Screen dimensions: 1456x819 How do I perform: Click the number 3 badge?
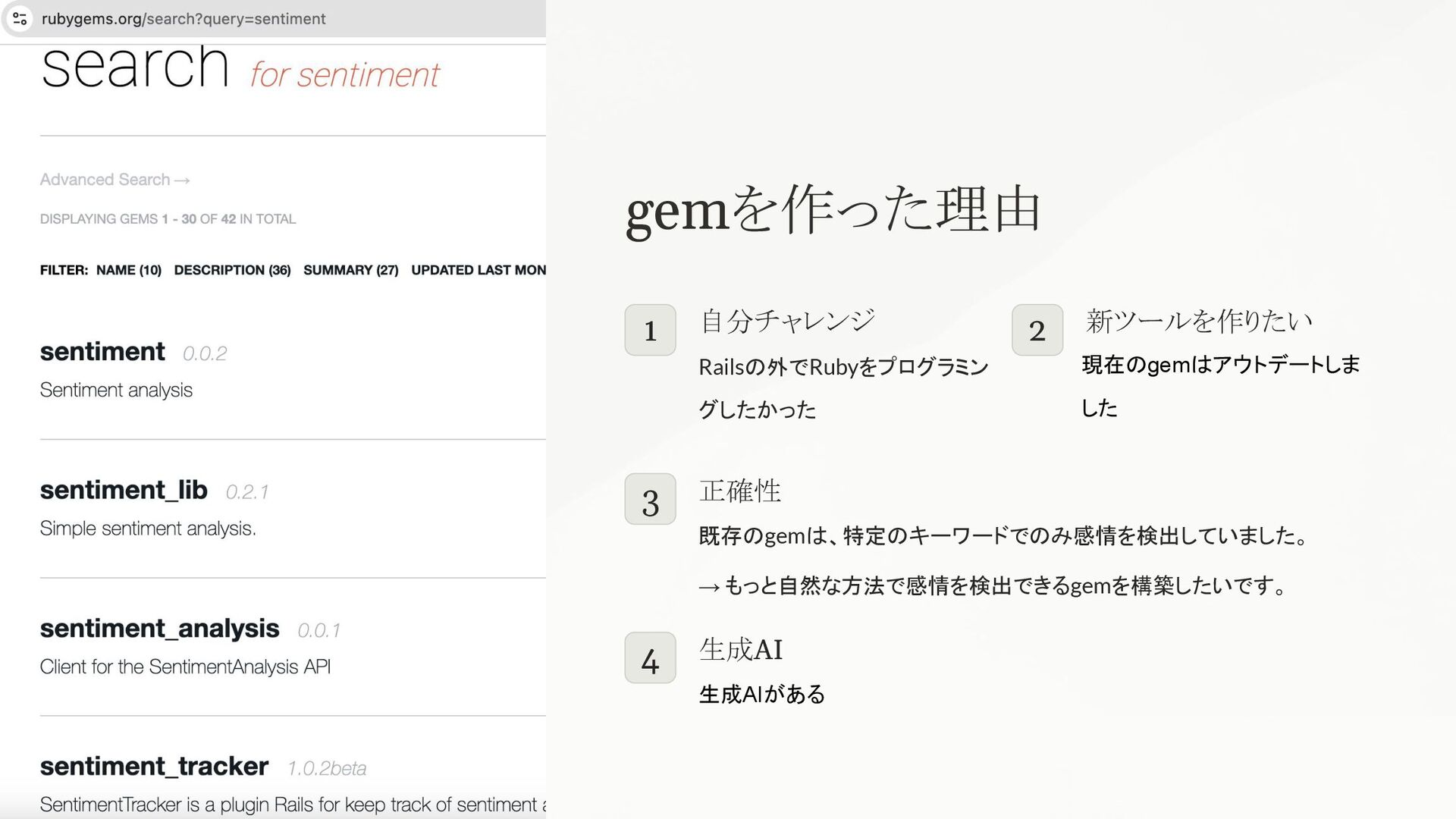pos(650,500)
